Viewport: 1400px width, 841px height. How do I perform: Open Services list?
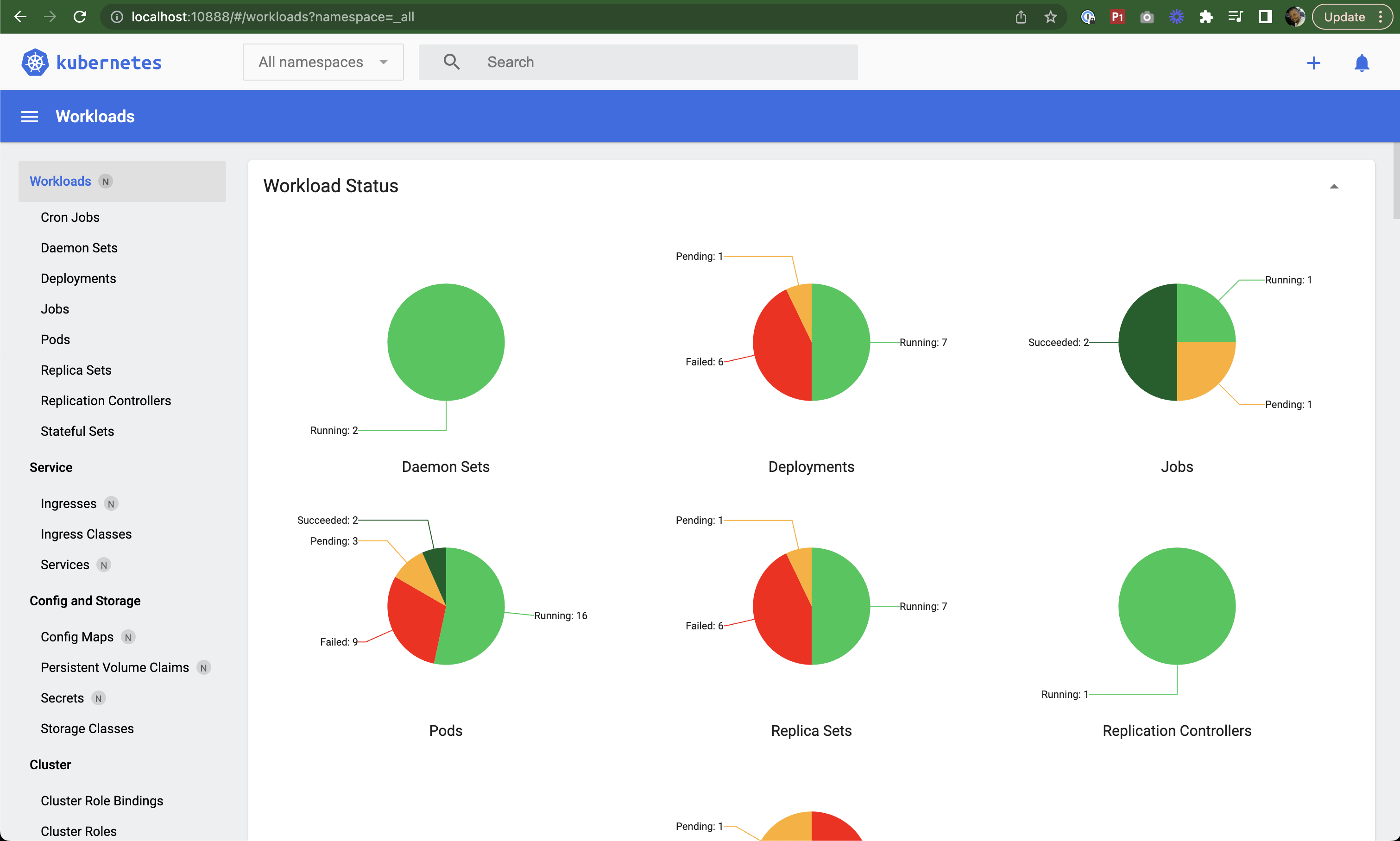click(x=65, y=565)
